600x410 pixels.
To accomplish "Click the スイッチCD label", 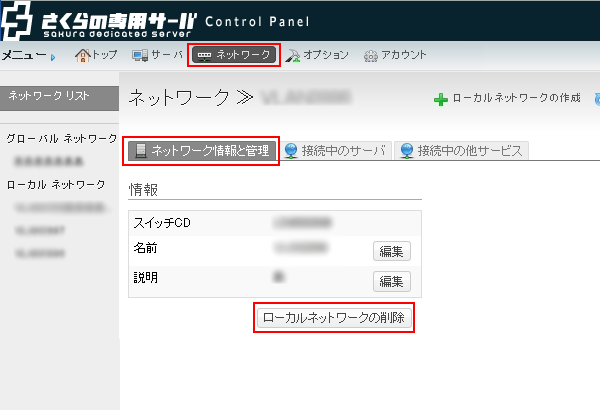I will [x=162, y=222].
